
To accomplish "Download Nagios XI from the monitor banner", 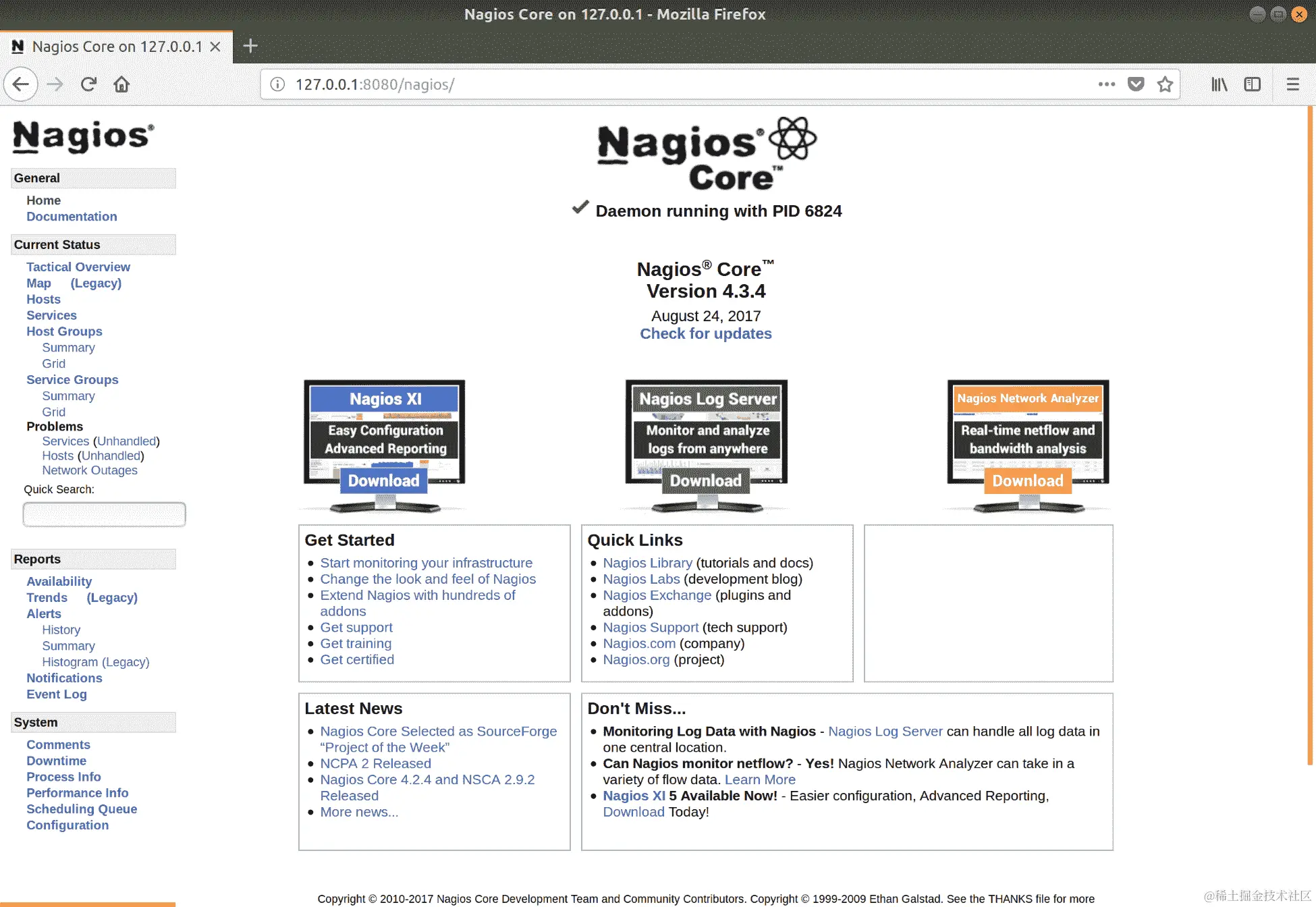I will click(x=383, y=480).
